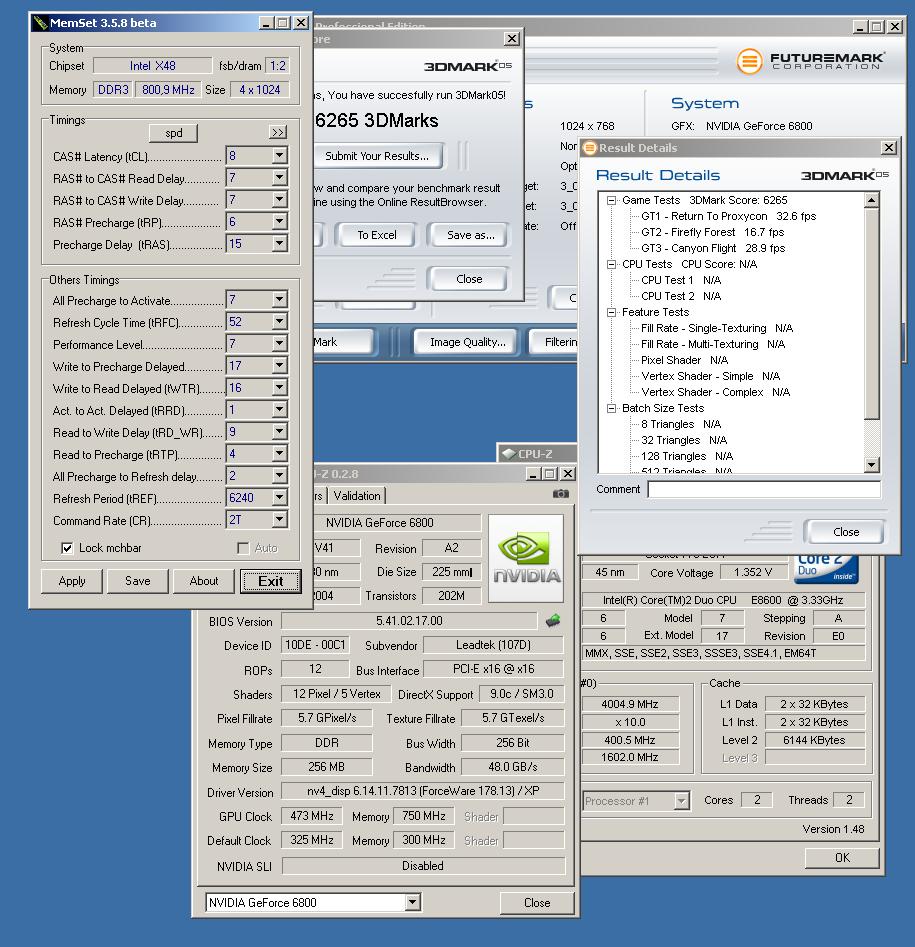
Task: Close the Result Details window via X
Action: tap(889, 147)
